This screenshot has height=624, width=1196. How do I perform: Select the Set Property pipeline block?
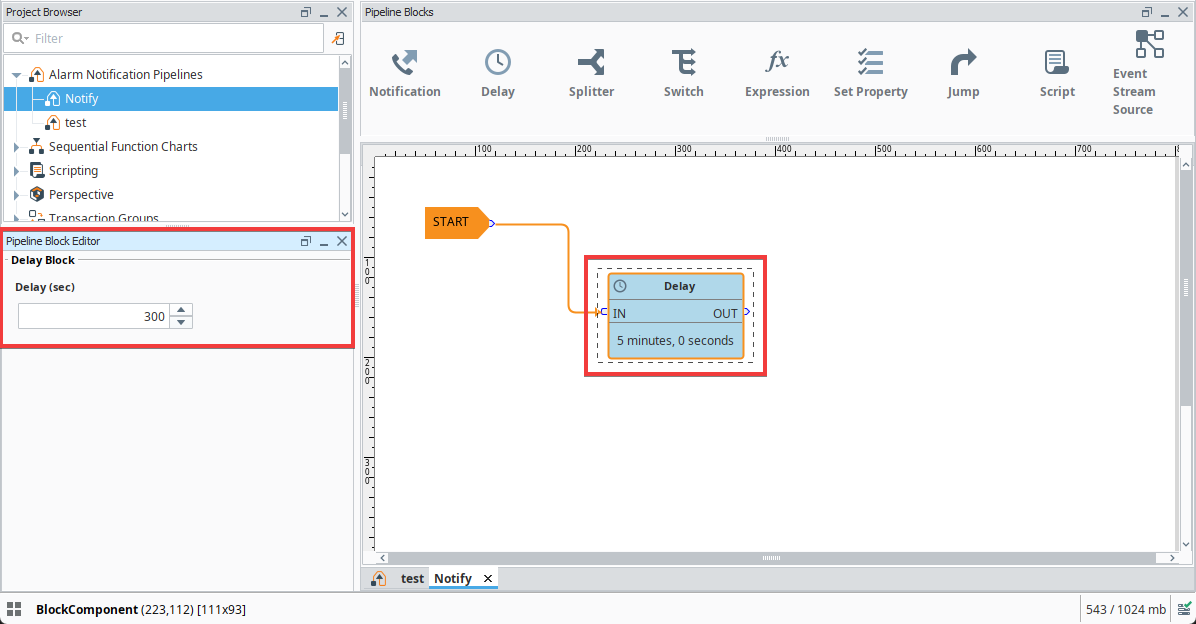pos(870,74)
